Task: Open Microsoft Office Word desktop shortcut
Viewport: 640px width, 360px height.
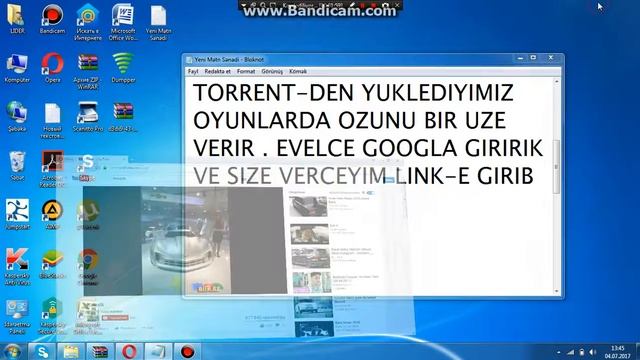Action: tap(123, 22)
